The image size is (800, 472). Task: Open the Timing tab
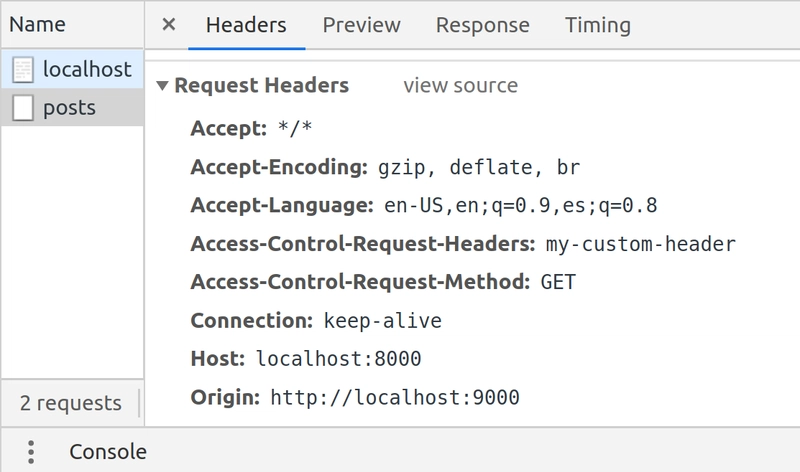(598, 25)
